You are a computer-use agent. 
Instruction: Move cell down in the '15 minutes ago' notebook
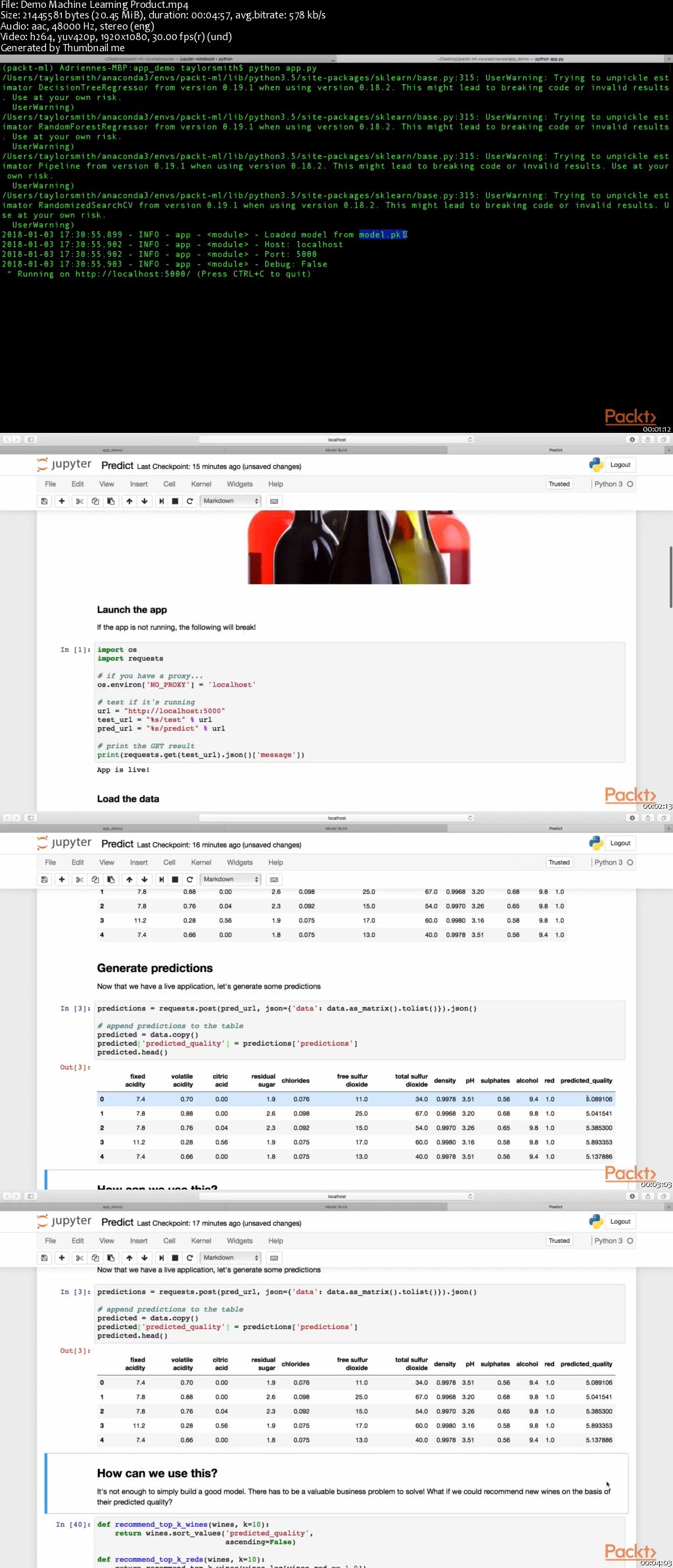tap(145, 501)
